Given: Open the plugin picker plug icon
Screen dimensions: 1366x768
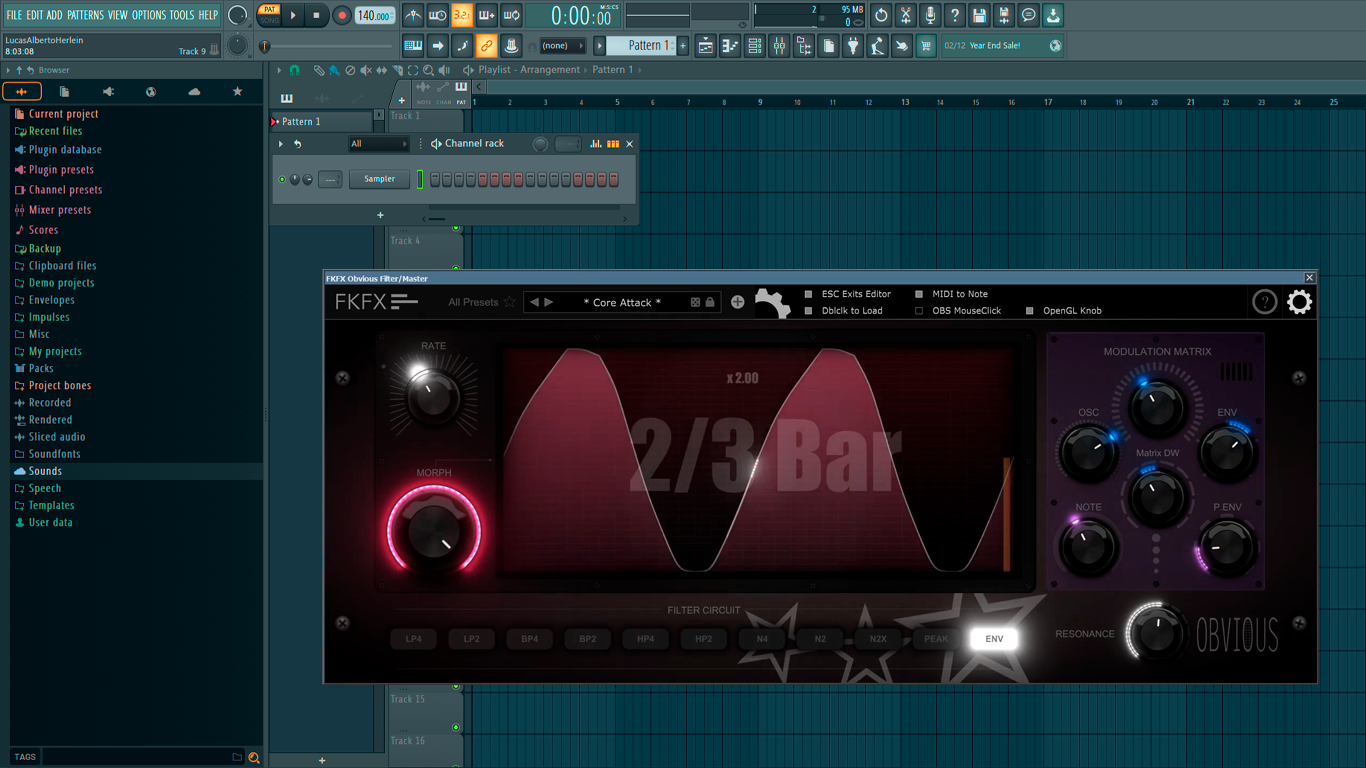Looking at the screenshot, I should click(853, 45).
